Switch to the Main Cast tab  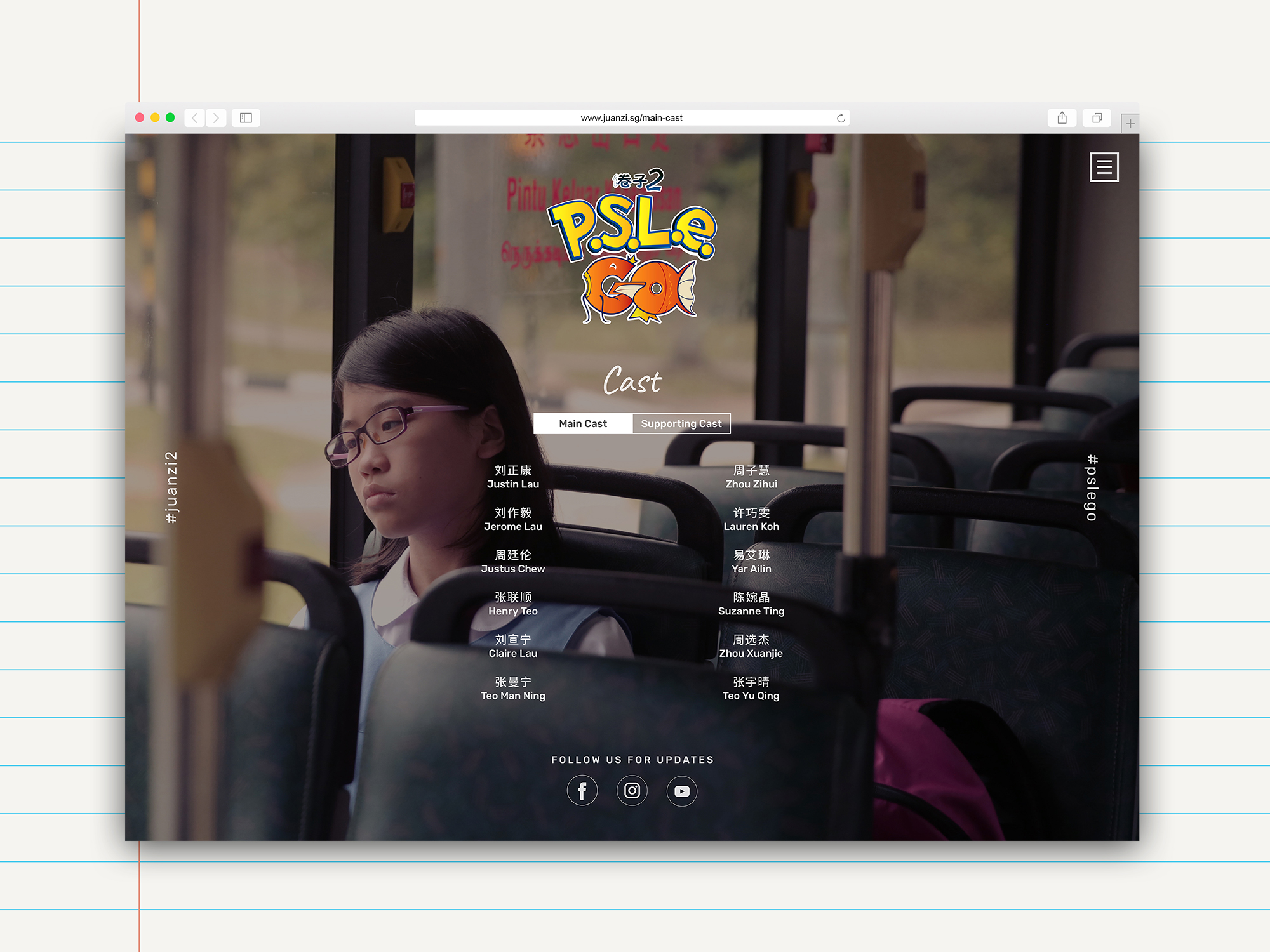[x=583, y=423]
